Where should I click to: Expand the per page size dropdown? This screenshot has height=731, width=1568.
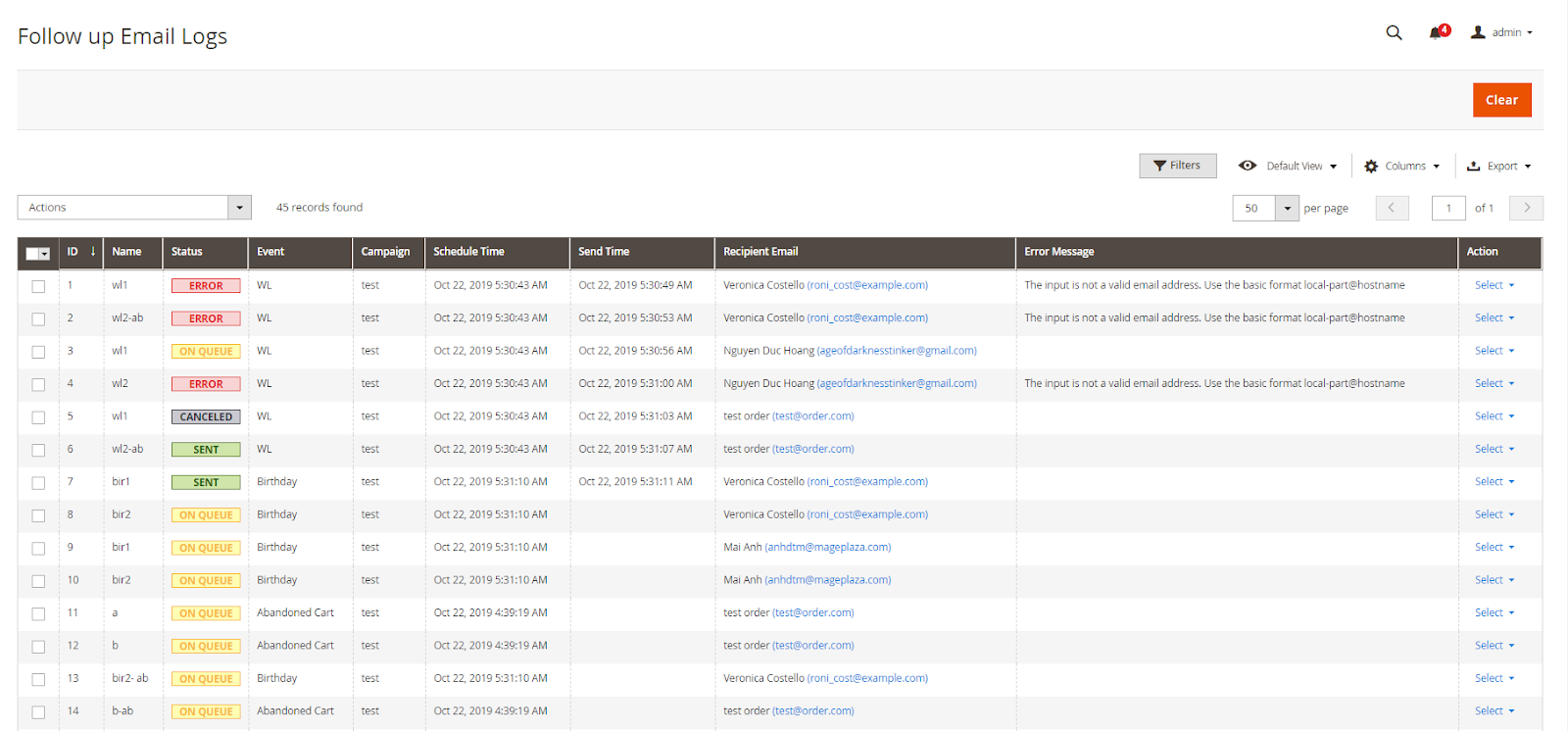(x=1287, y=208)
